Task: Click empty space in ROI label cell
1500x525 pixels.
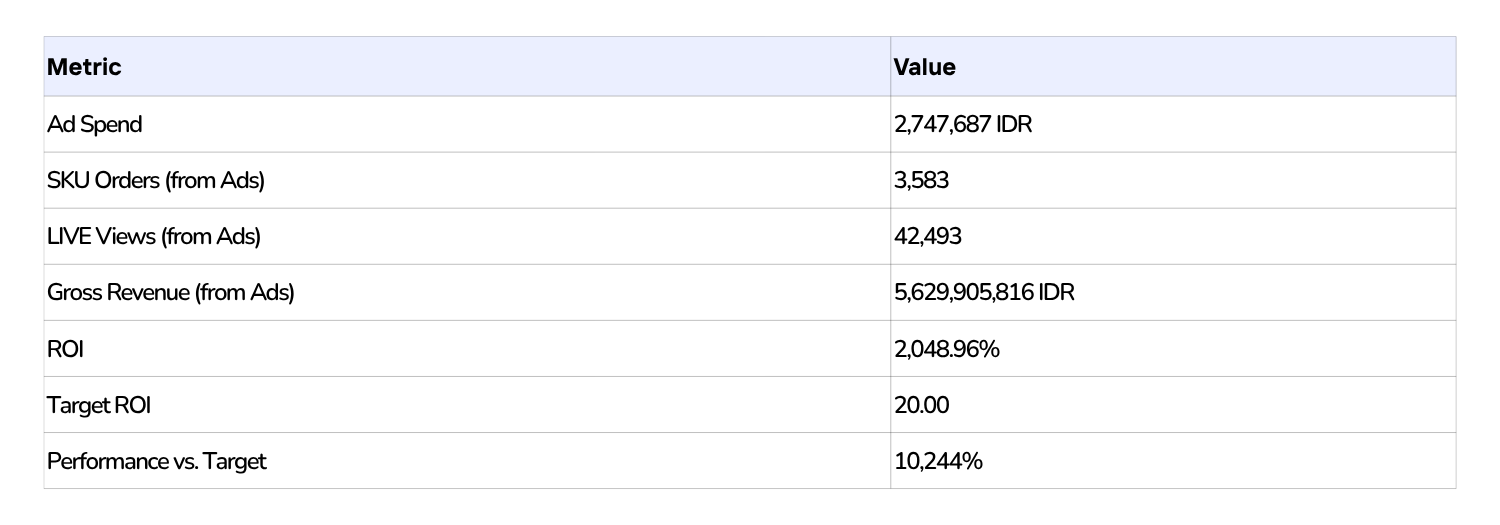Action: pyautogui.click(x=480, y=348)
